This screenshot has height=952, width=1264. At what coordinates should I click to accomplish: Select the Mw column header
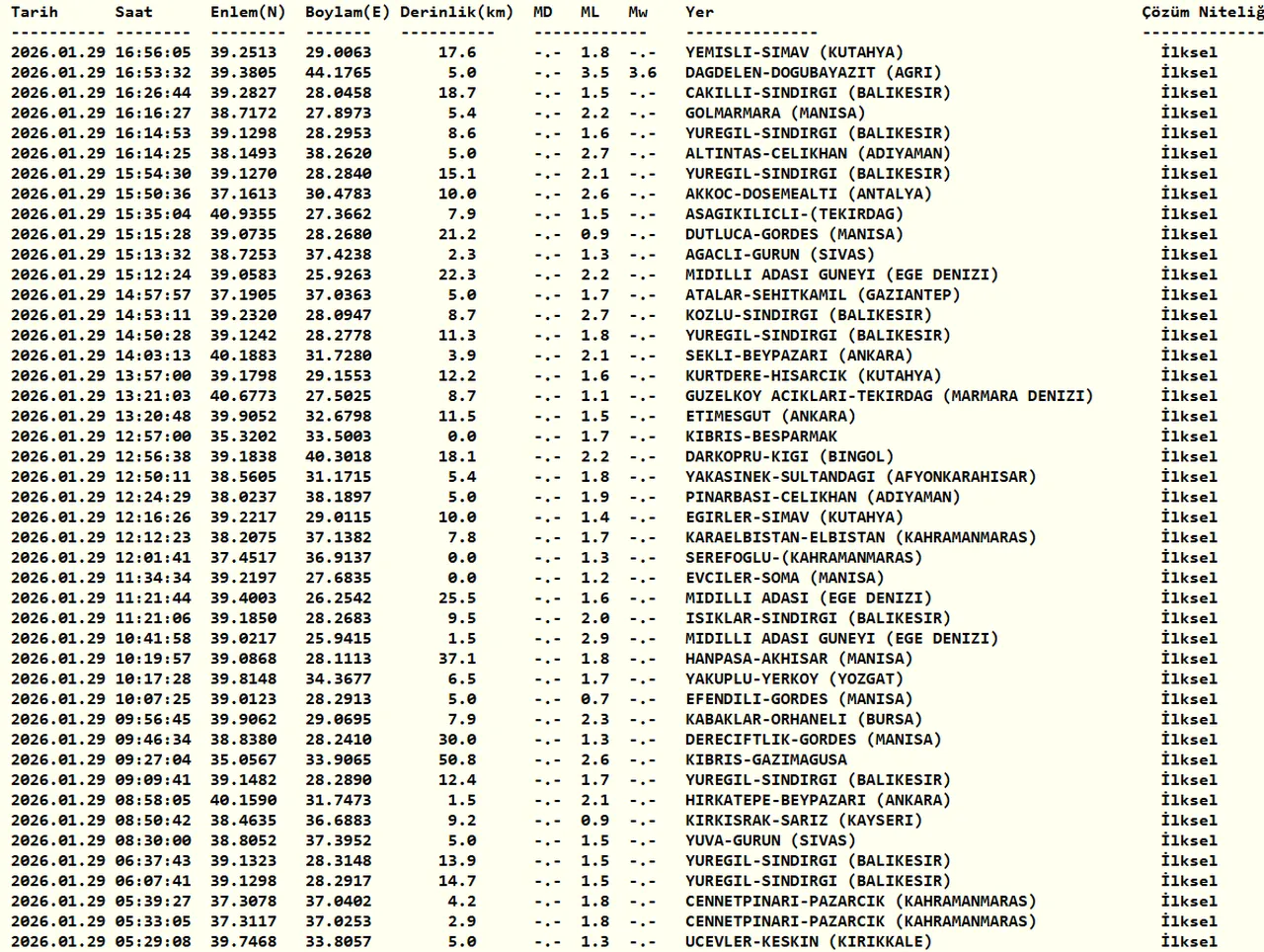638,12
